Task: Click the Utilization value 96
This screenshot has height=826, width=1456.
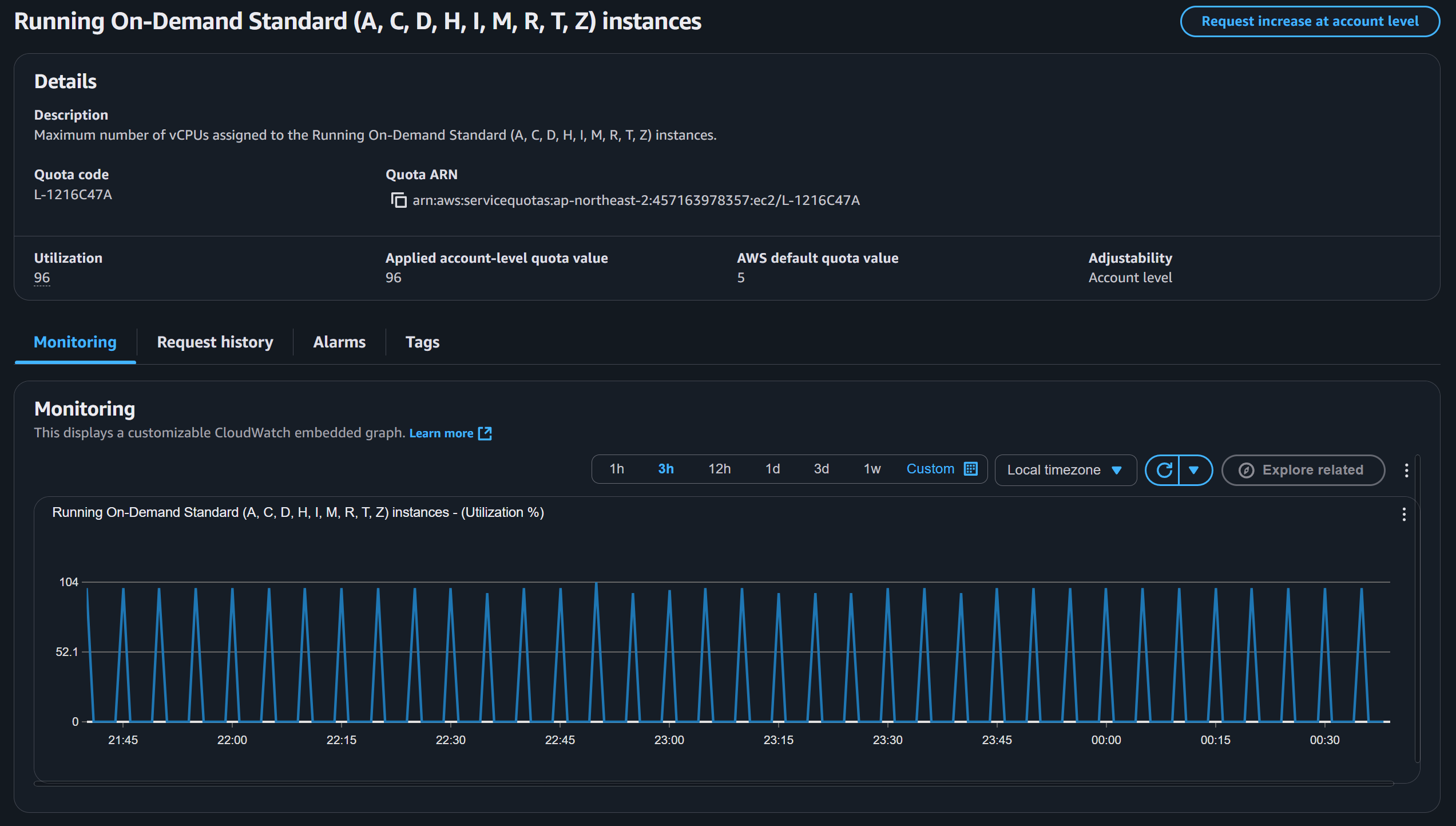Action: click(42, 278)
